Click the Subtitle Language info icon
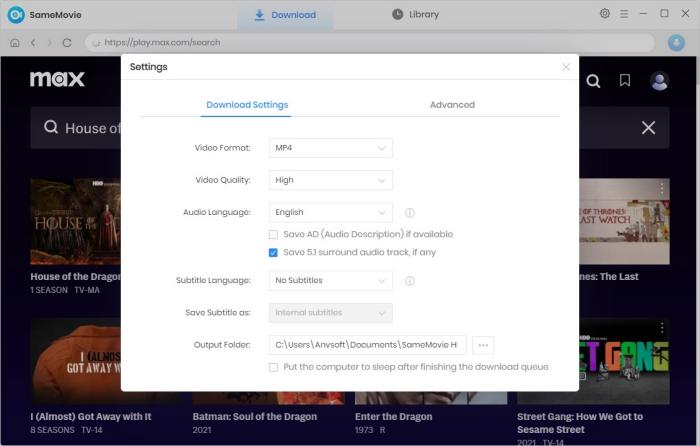The height and width of the screenshot is (446, 700). (x=410, y=281)
